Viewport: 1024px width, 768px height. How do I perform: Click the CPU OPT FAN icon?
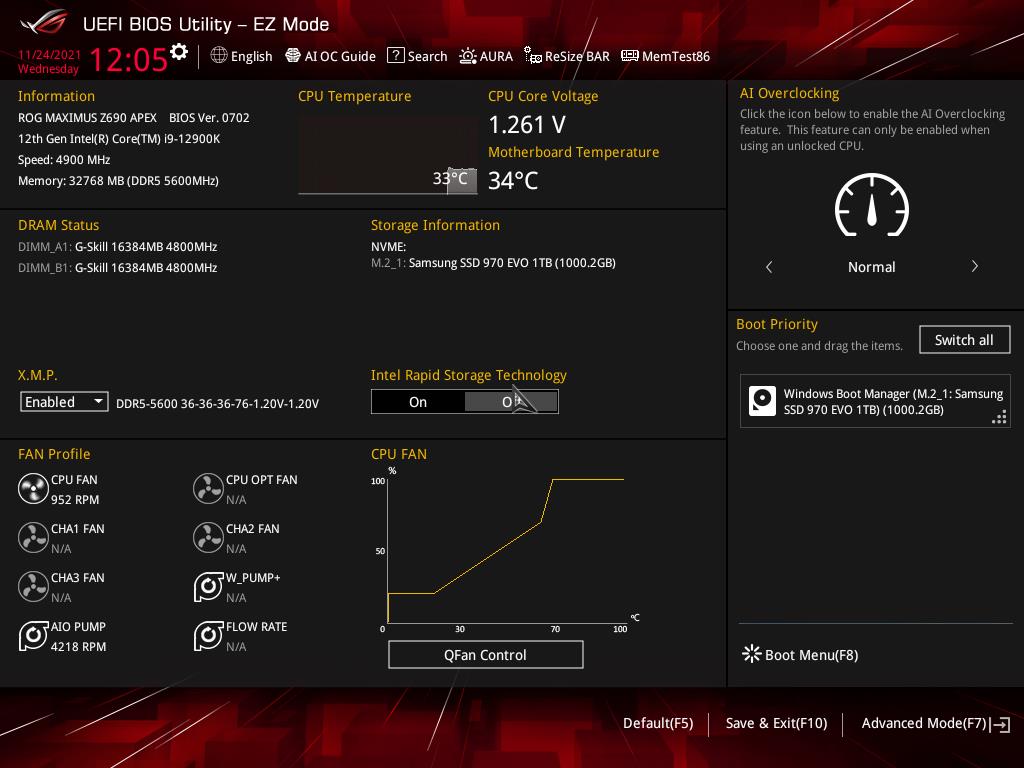[x=208, y=489]
